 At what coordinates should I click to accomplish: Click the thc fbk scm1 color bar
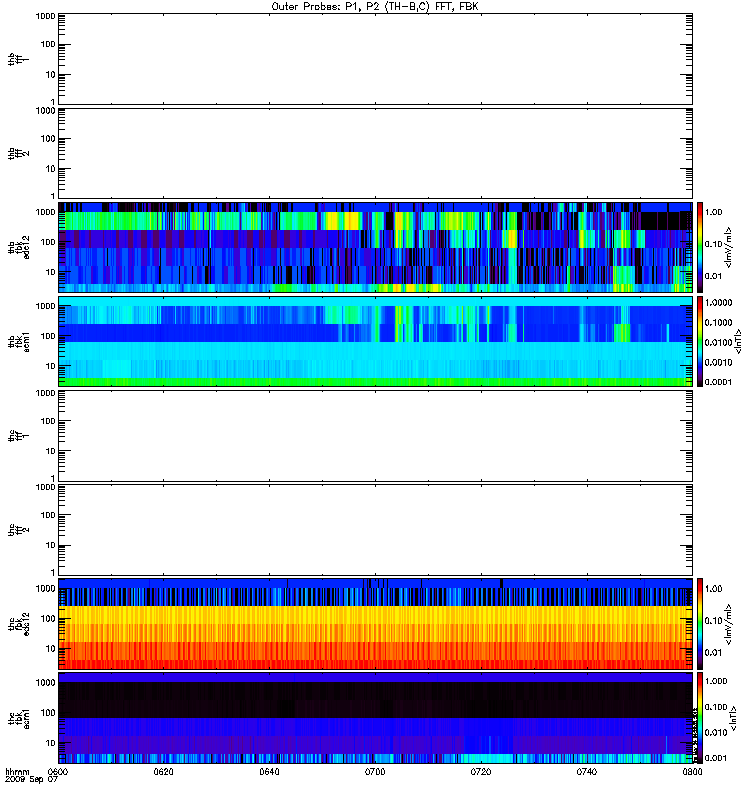pyautogui.click(x=700, y=718)
